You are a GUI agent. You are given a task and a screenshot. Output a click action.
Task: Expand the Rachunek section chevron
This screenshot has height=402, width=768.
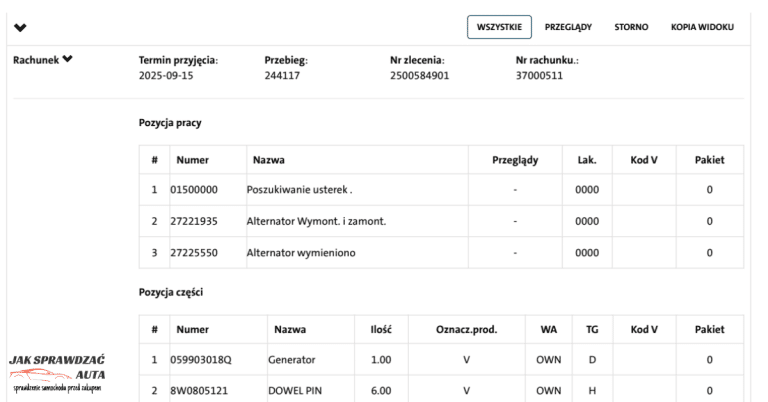(67, 59)
